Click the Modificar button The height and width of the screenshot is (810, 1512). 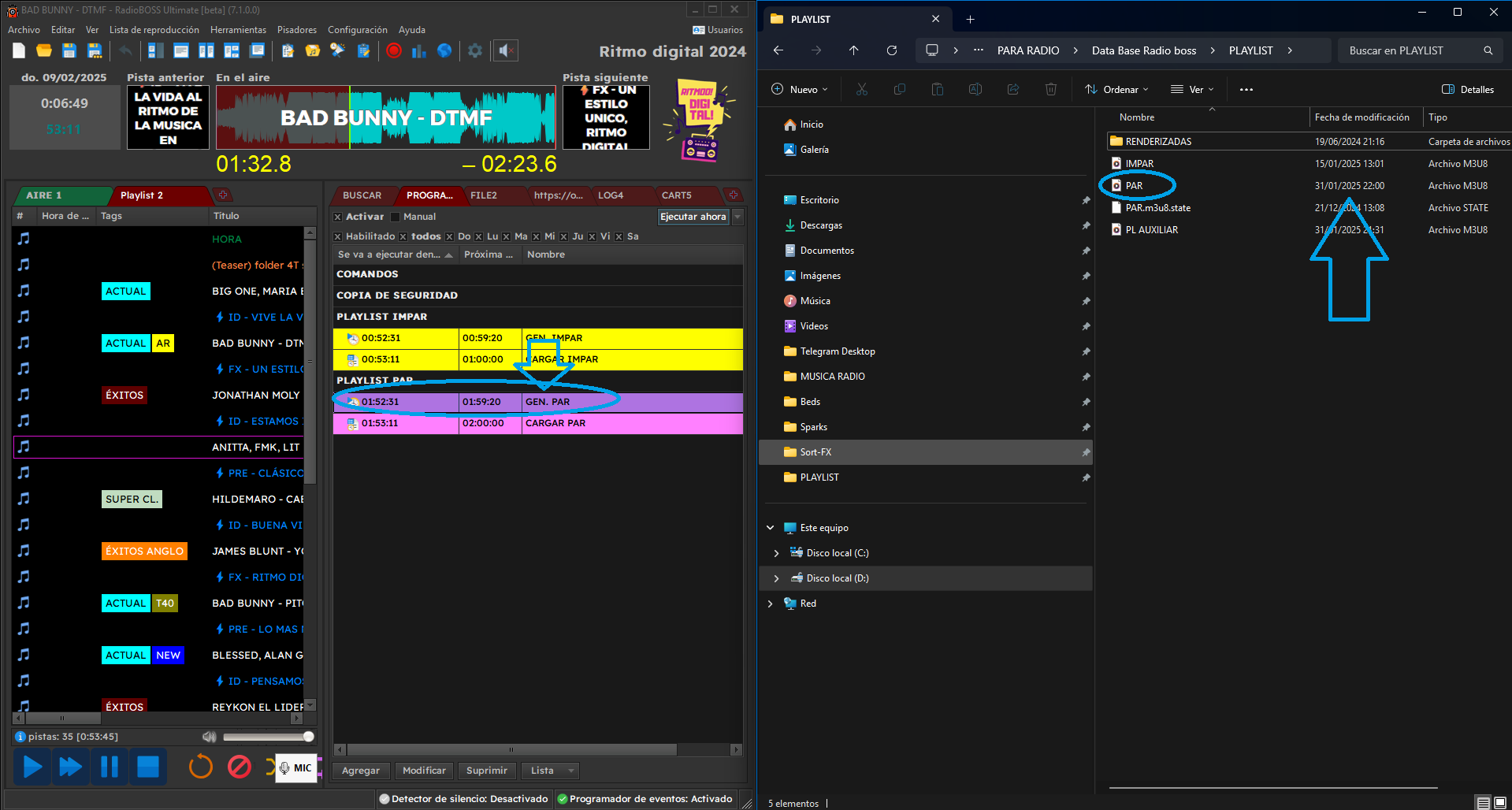click(424, 771)
